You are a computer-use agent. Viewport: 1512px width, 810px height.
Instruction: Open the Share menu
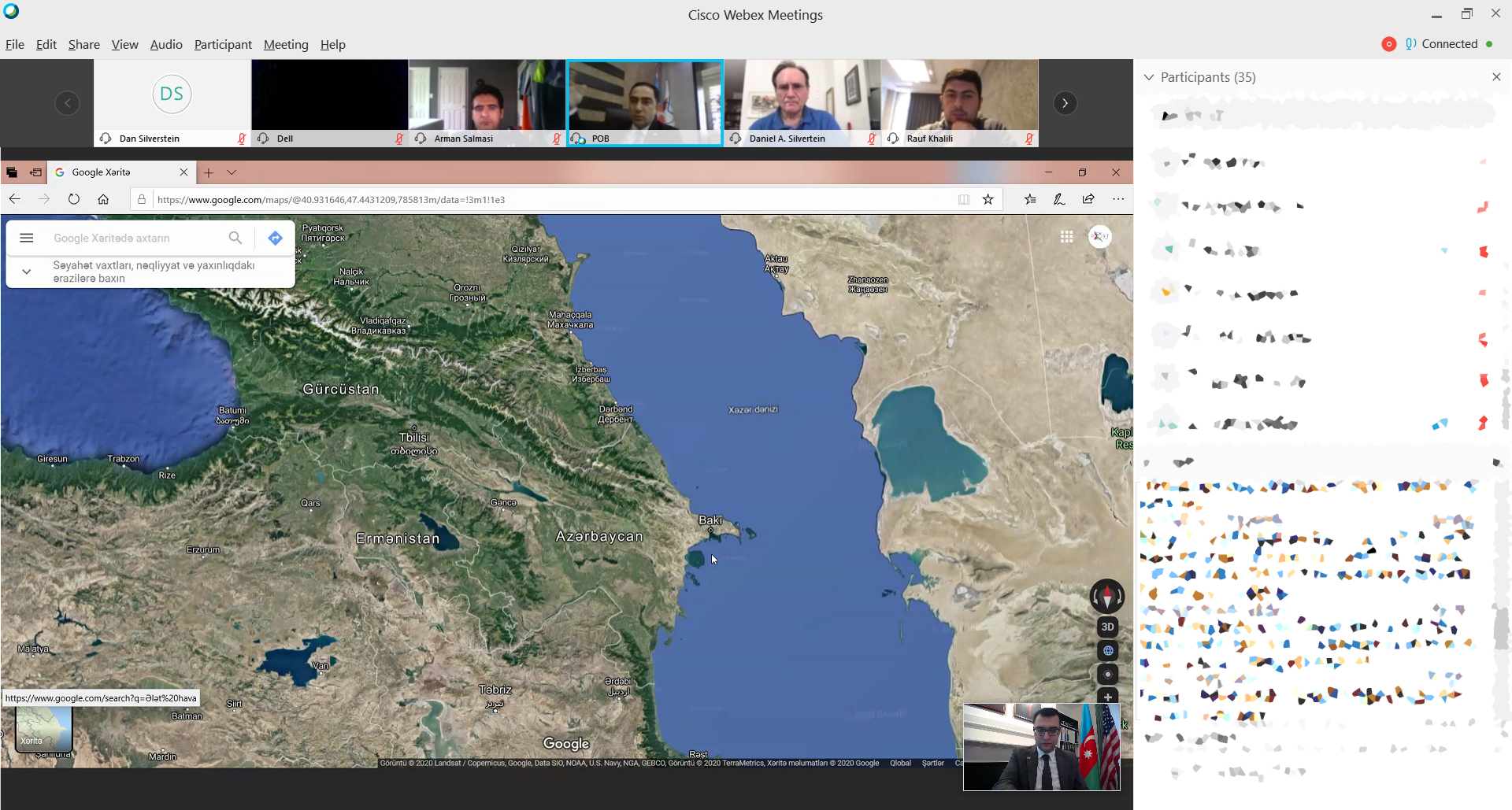tap(83, 45)
